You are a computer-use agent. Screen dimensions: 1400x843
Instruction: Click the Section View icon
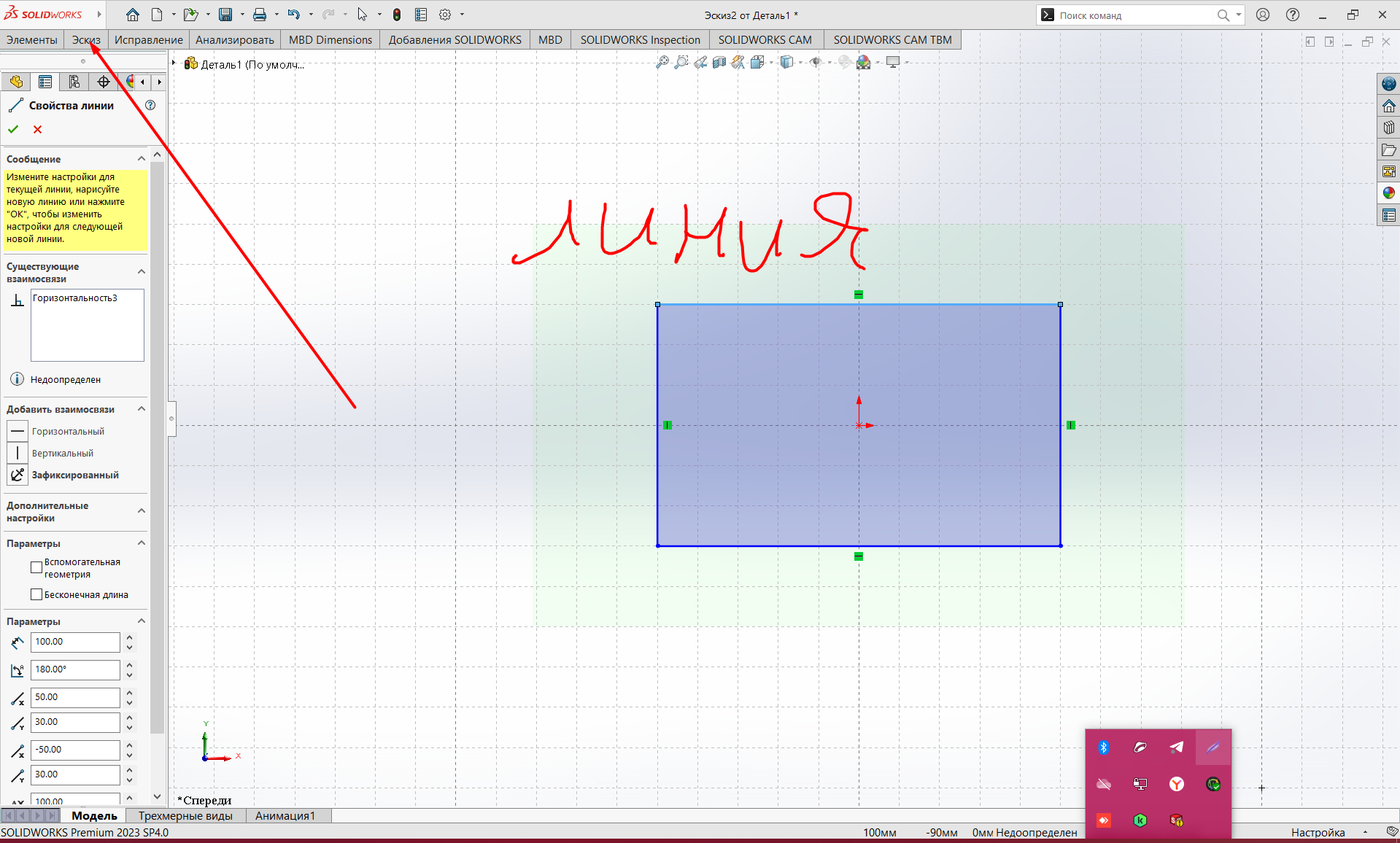tap(719, 63)
